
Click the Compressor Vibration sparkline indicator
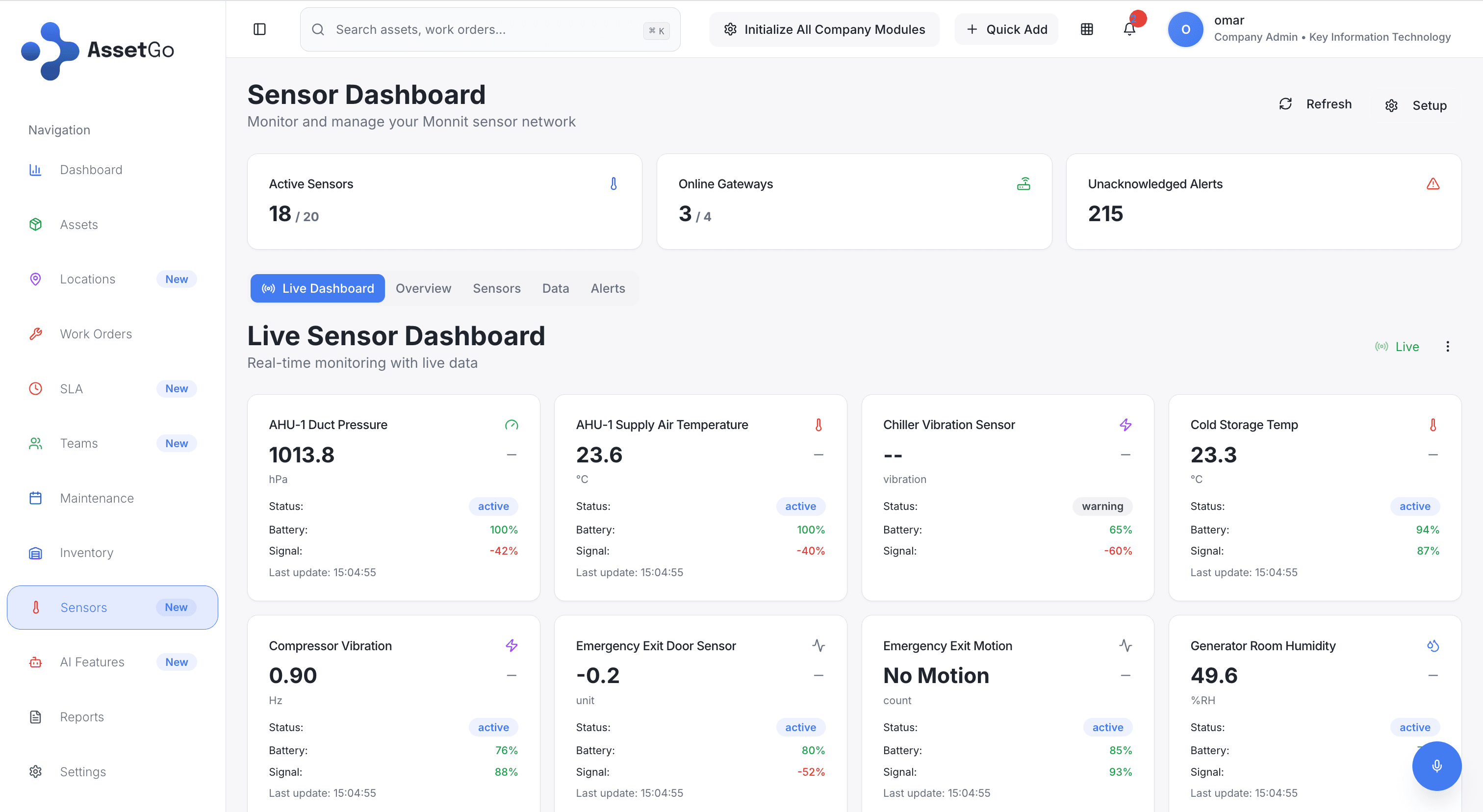click(x=512, y=646)
